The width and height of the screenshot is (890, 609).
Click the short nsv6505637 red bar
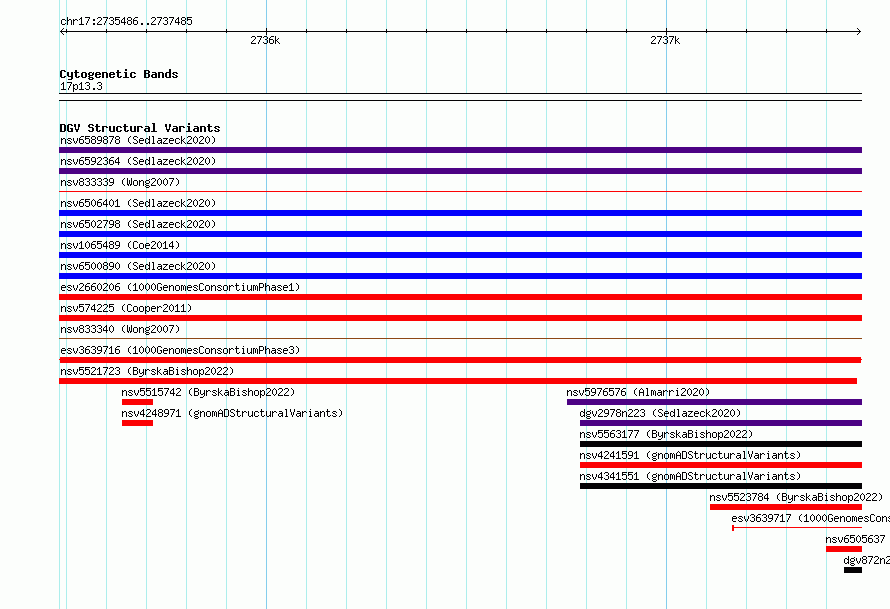(x=844, y=549)
